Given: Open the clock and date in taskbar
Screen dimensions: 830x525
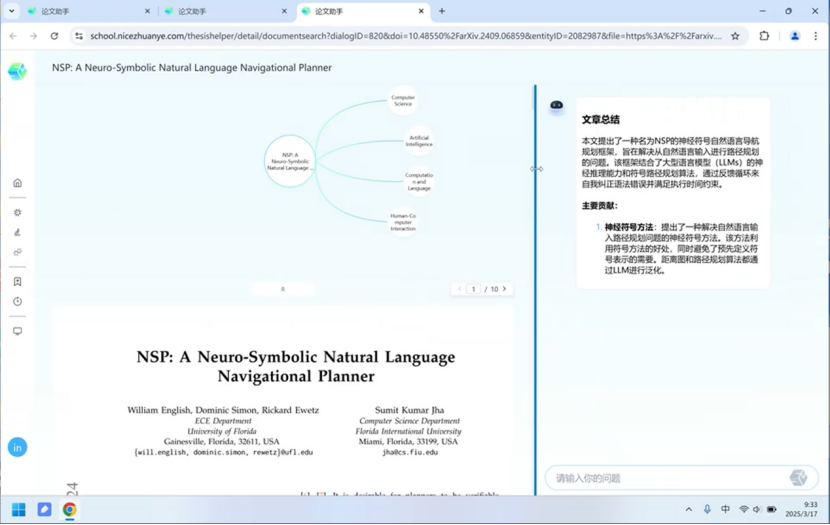Looking at the screenshot, I should click(801, 509).
